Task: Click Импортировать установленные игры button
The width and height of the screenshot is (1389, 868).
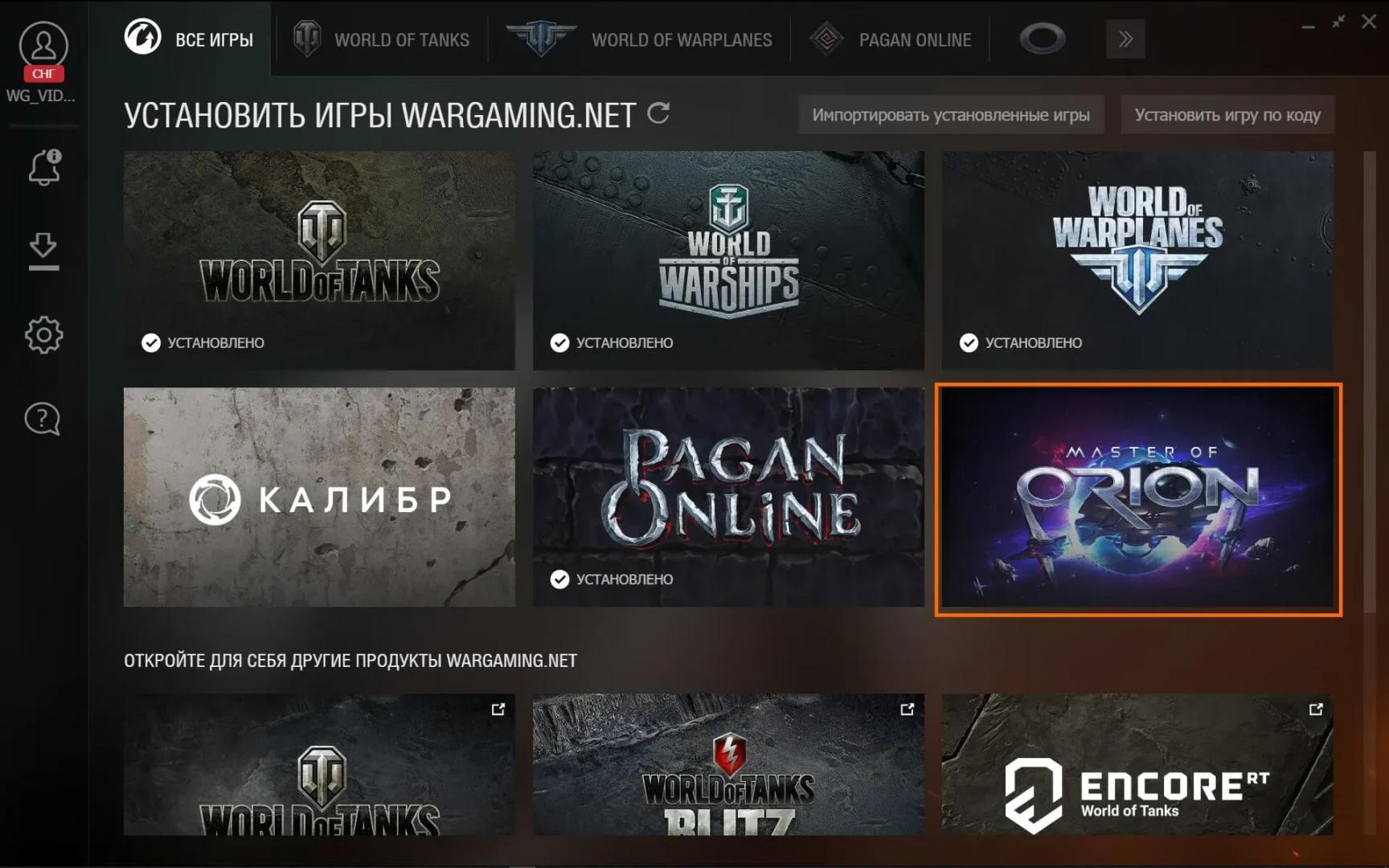Action: (x=950, y=115)
